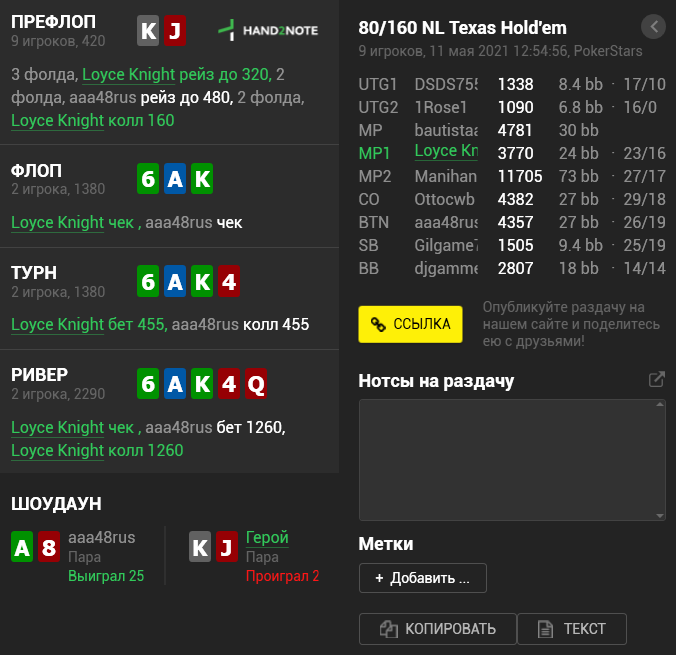676x655 pixels.
Task: Click the Проиграл 2 result text
Action: tap(282, 576)
